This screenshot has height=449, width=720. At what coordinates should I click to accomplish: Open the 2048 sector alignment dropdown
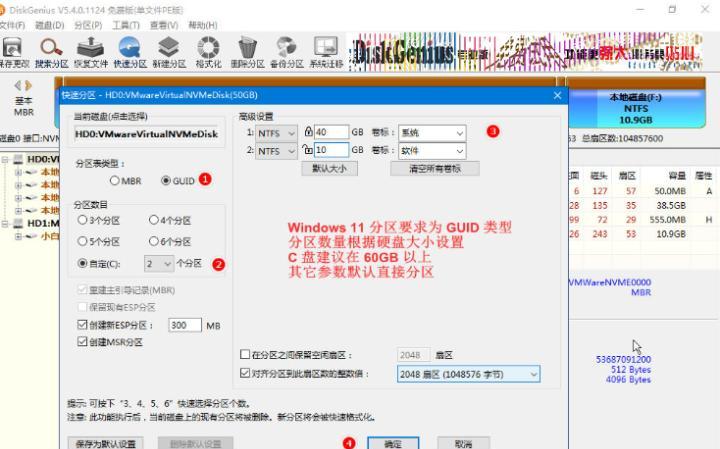(x=468, y=374)
